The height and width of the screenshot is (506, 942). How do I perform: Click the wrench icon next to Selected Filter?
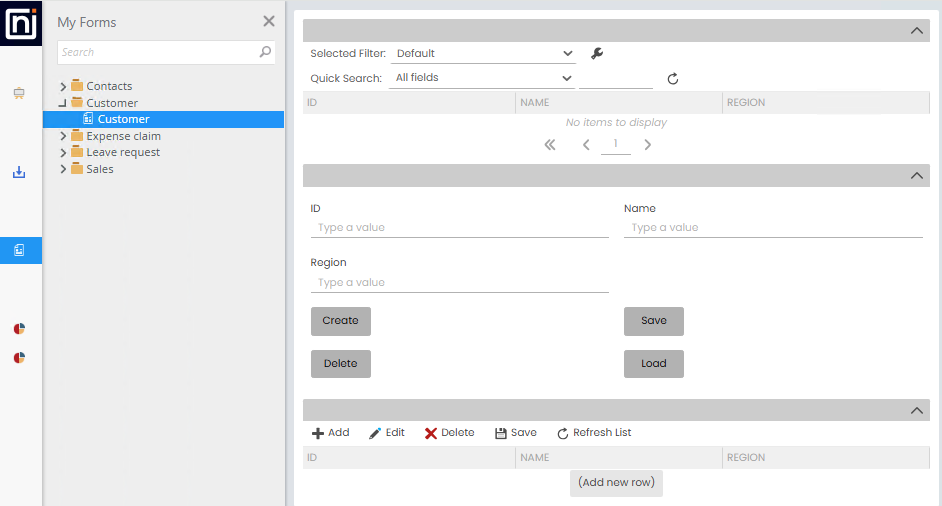[597, 54]
